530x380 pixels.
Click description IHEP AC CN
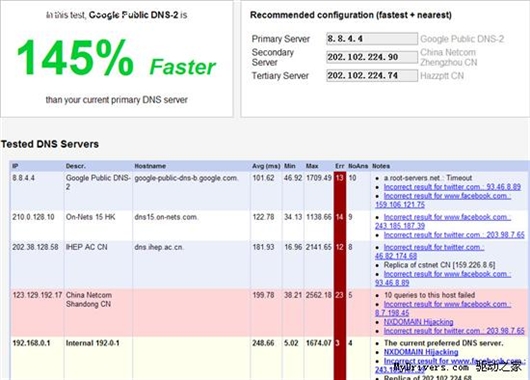click(x=87, y=247)
